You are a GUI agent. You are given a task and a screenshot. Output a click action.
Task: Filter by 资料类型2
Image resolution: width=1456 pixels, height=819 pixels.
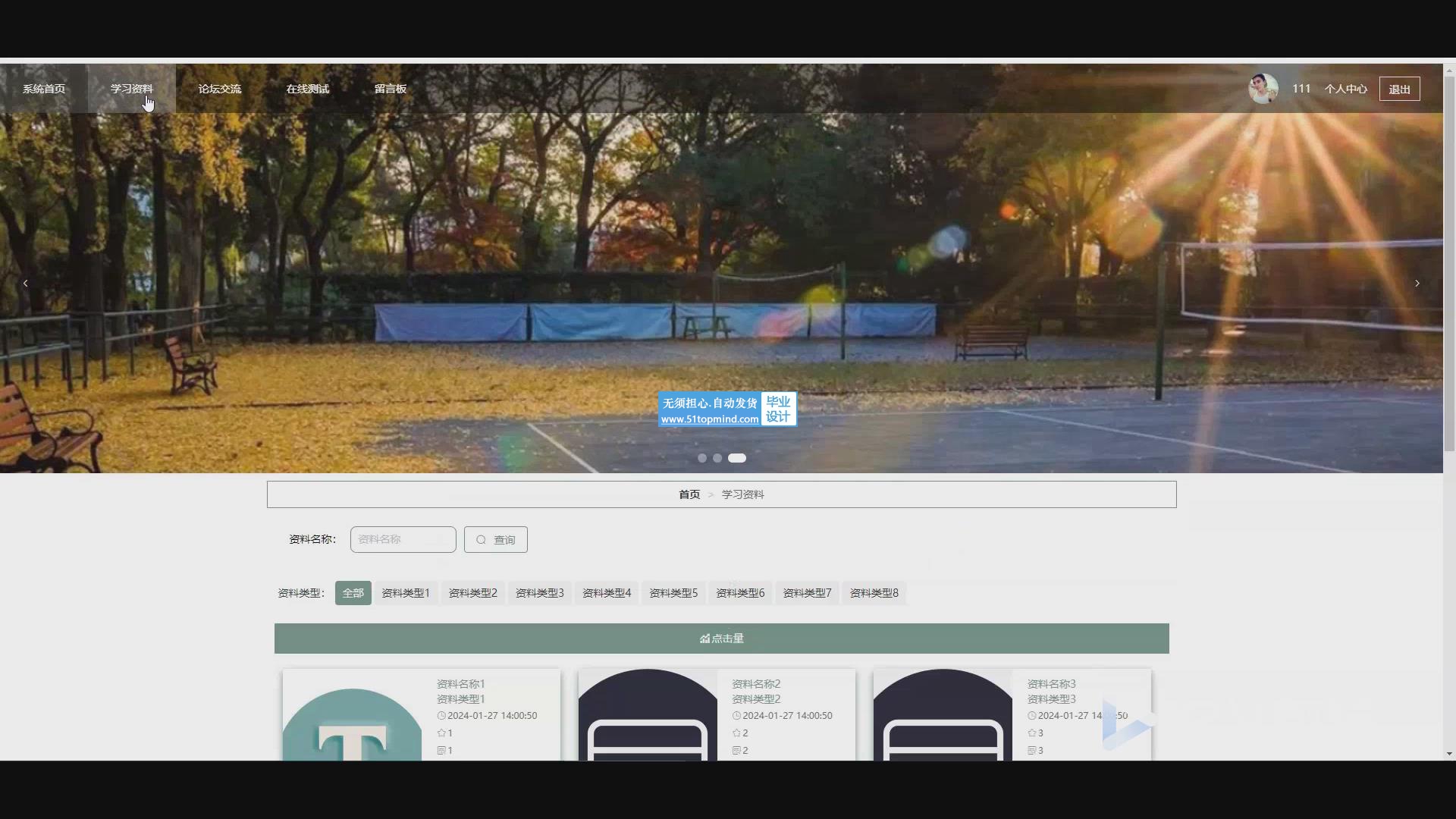pos(473,593)
